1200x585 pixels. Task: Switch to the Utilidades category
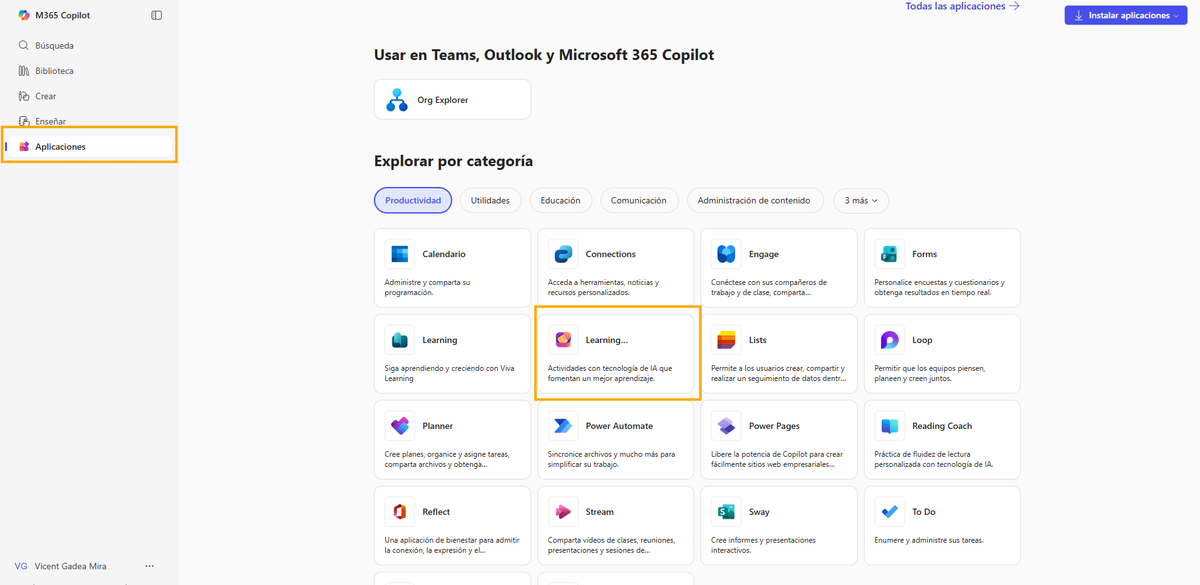[490, 200]
